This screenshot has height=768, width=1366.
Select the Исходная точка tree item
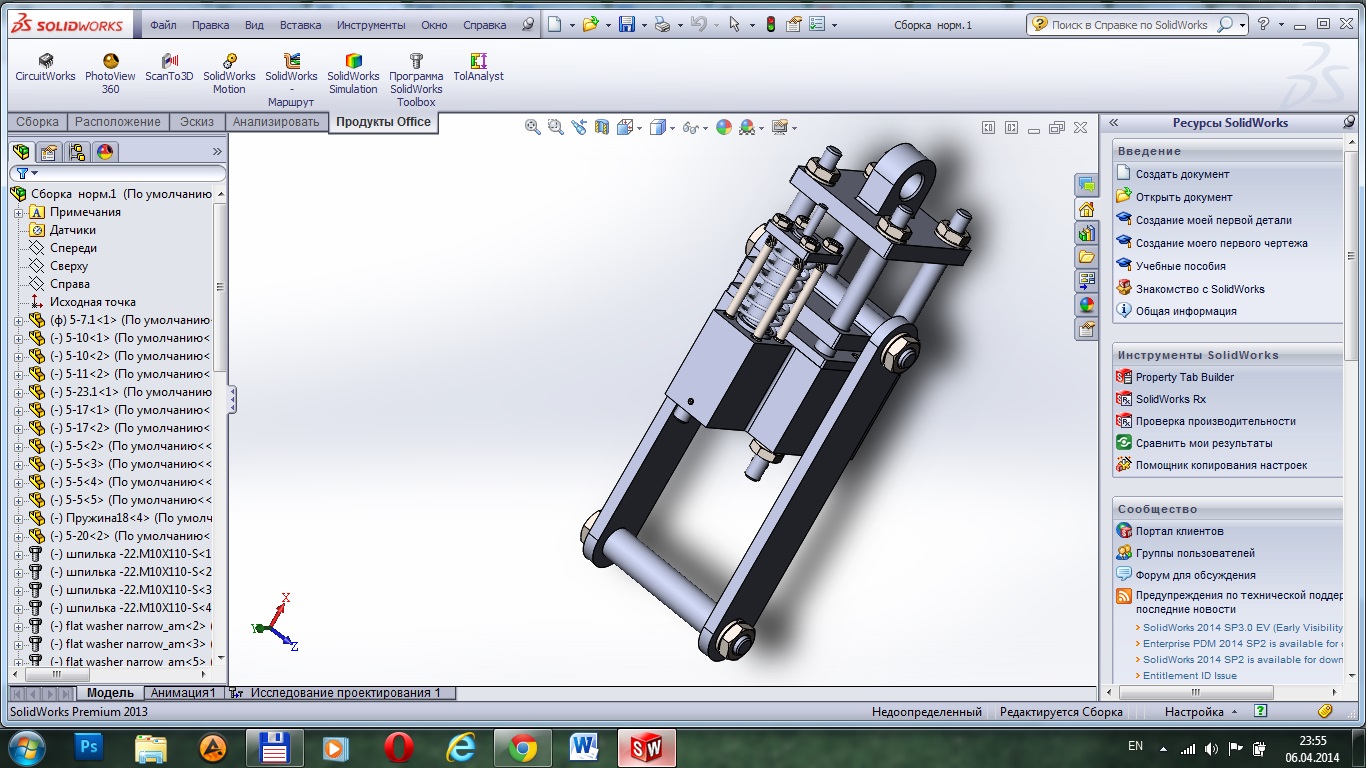pyautogui.click(x=92, y=302)
